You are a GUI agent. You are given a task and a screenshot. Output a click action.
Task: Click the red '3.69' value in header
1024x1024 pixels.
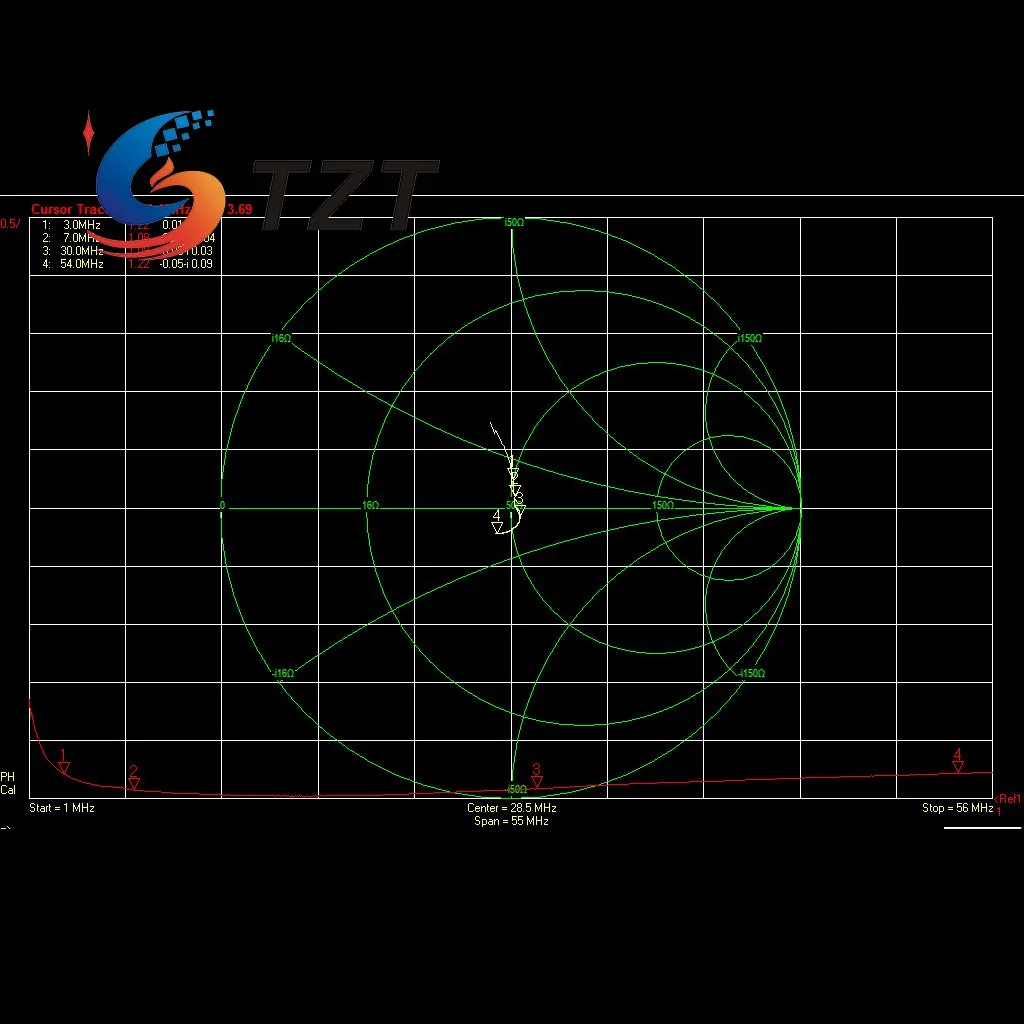pyautogui.click(x=240, y=210)
